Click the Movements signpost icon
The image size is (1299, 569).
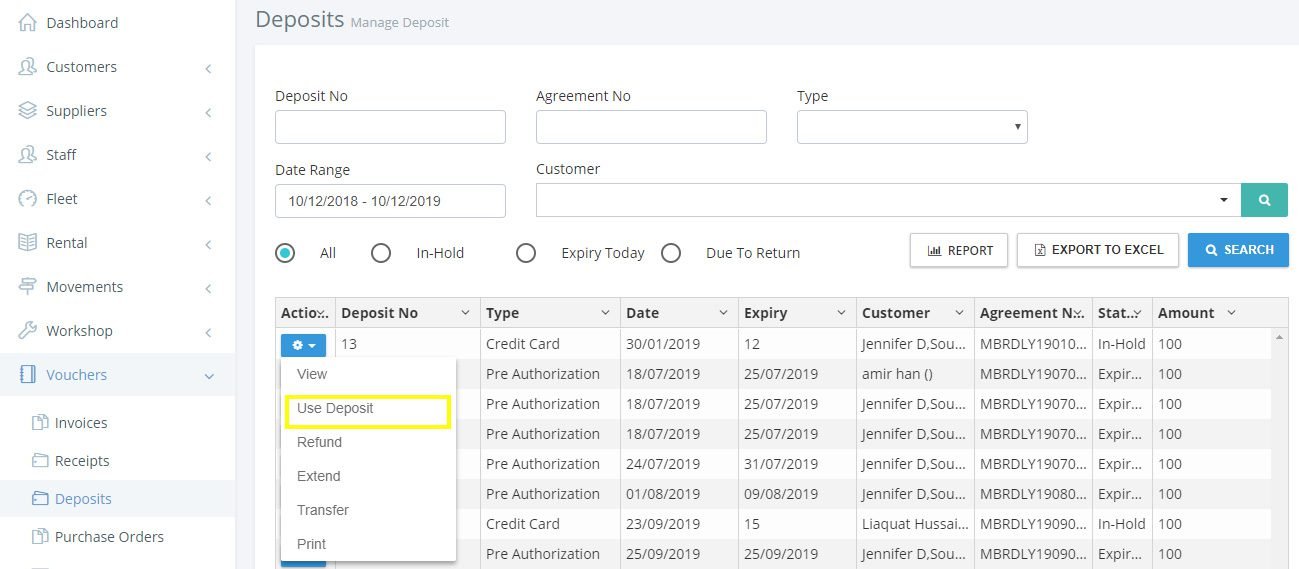point(28,286)
